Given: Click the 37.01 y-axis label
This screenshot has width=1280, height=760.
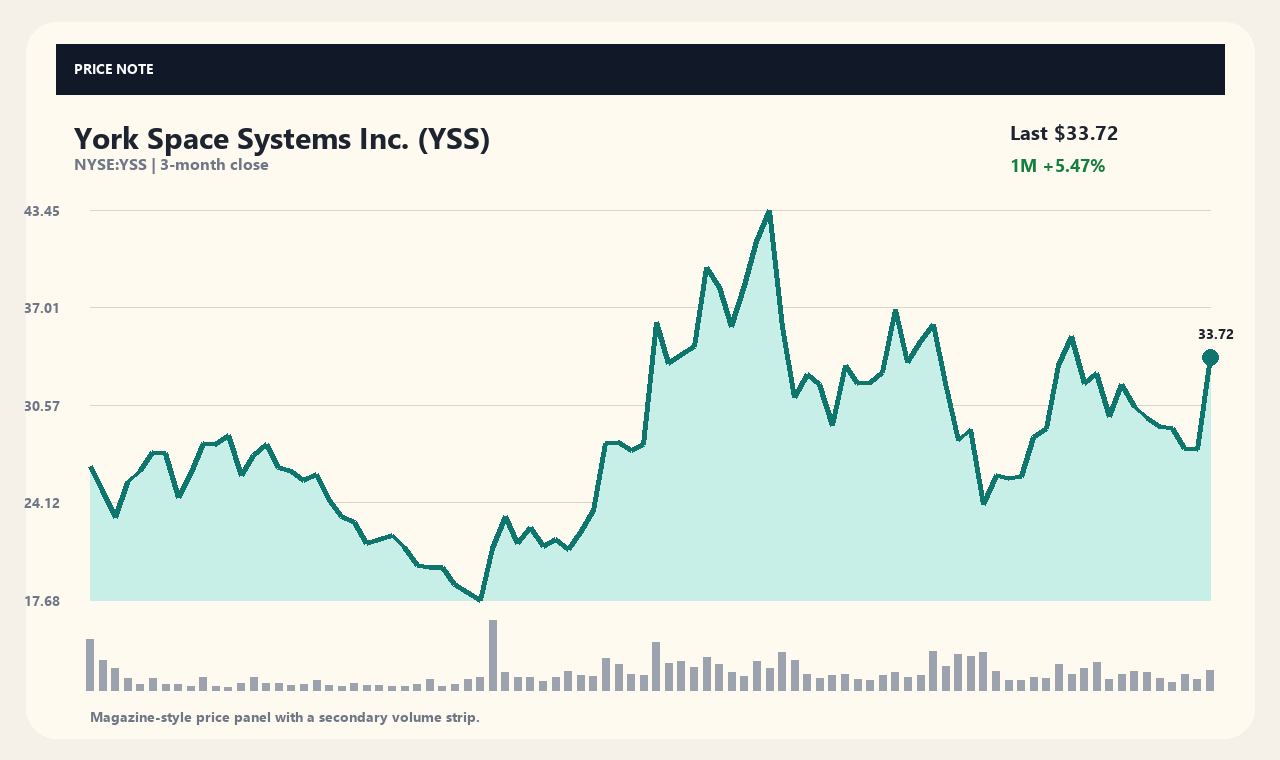Looking at the screenshot, I should 42,308.
